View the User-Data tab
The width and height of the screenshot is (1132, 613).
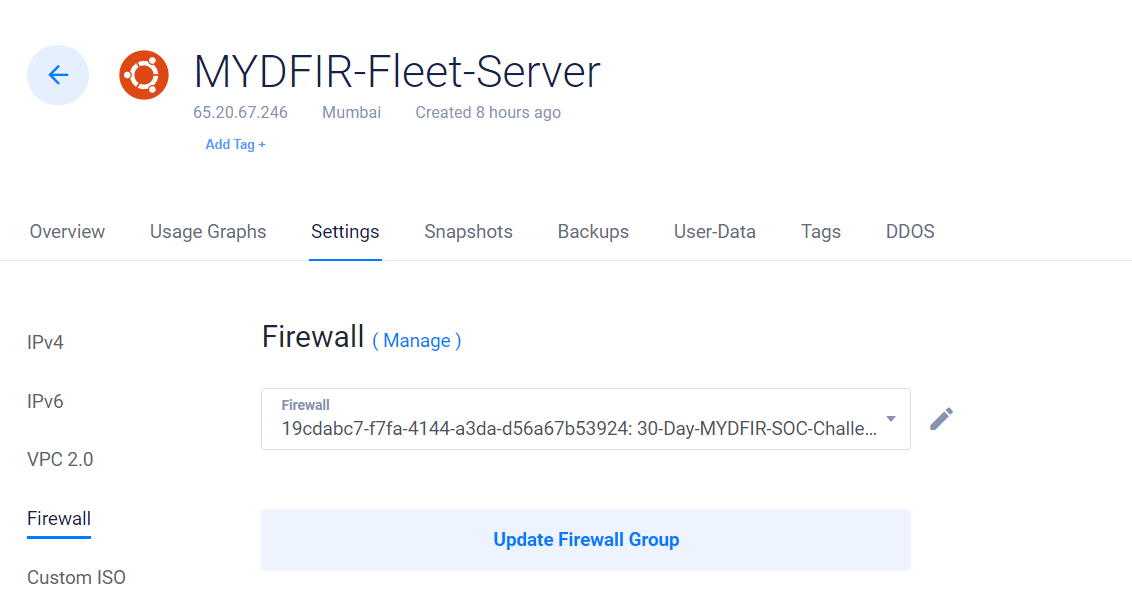pos(715,232)
